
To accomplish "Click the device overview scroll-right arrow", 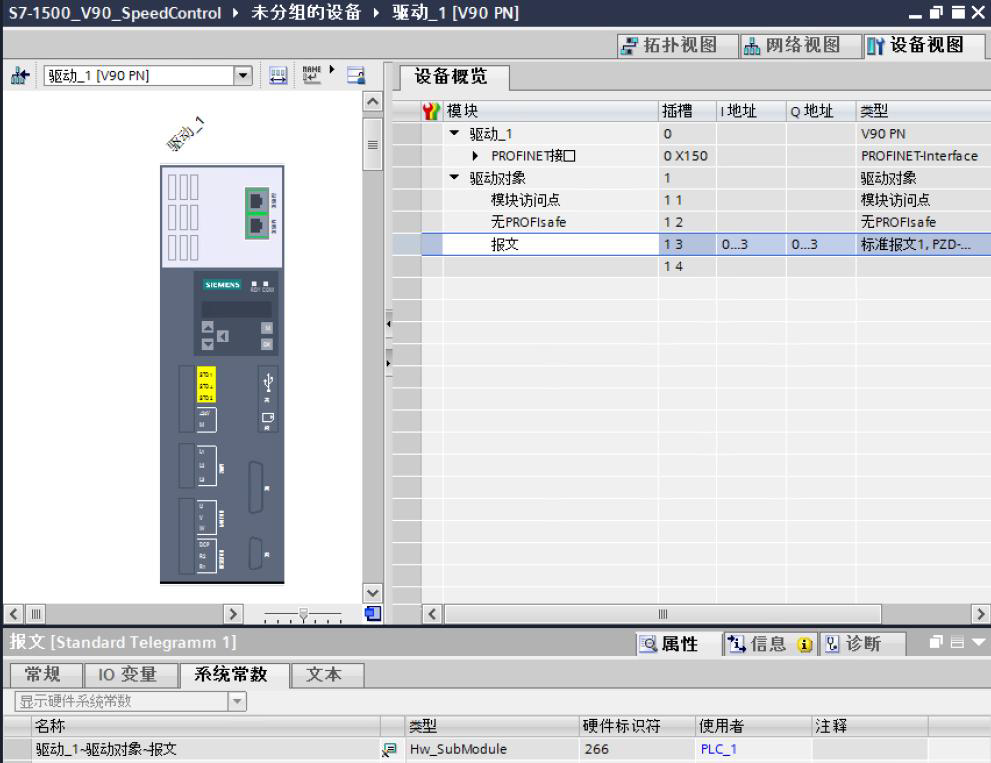I will coord(980,614).
